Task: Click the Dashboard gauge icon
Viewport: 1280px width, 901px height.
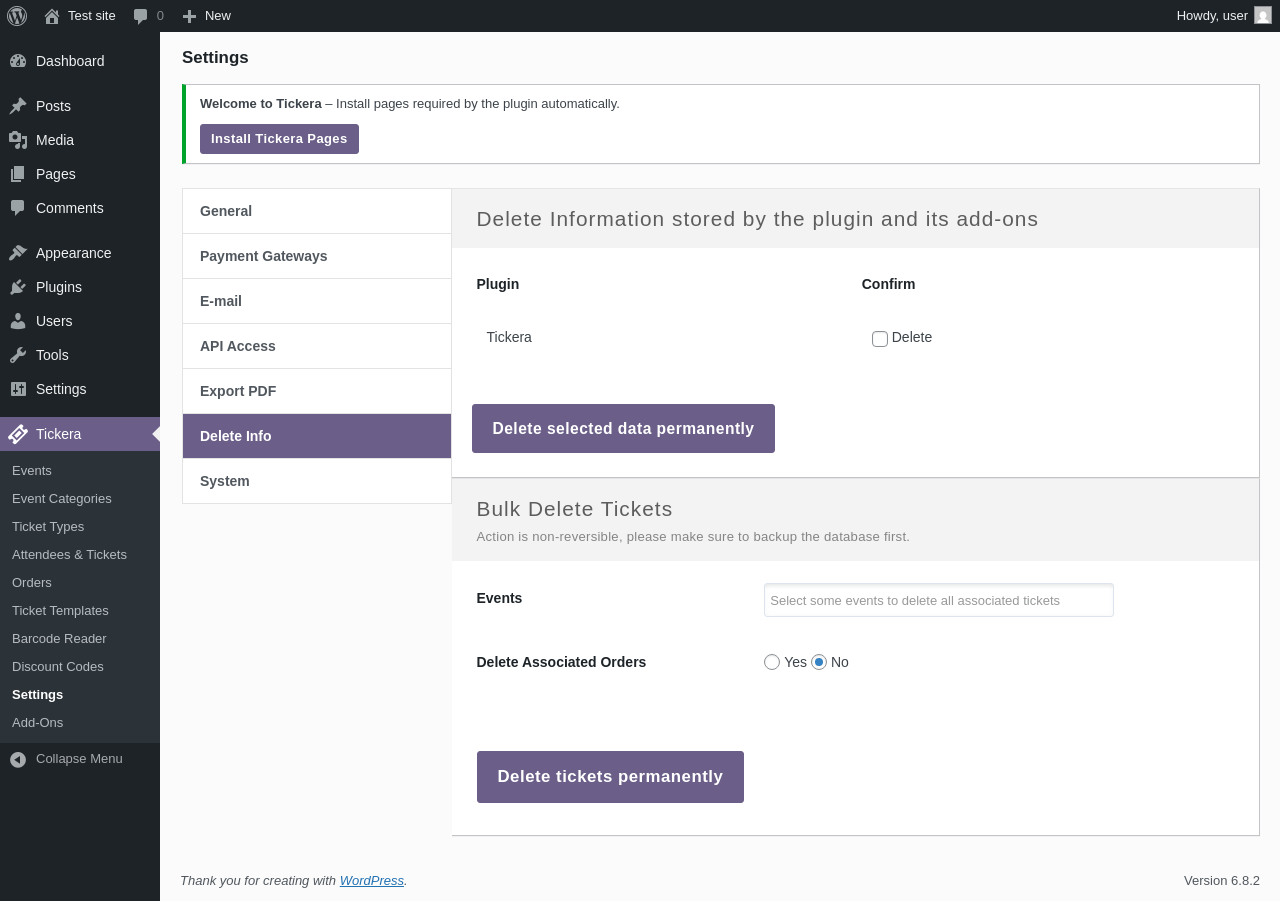Action: [x=18, y=61]
